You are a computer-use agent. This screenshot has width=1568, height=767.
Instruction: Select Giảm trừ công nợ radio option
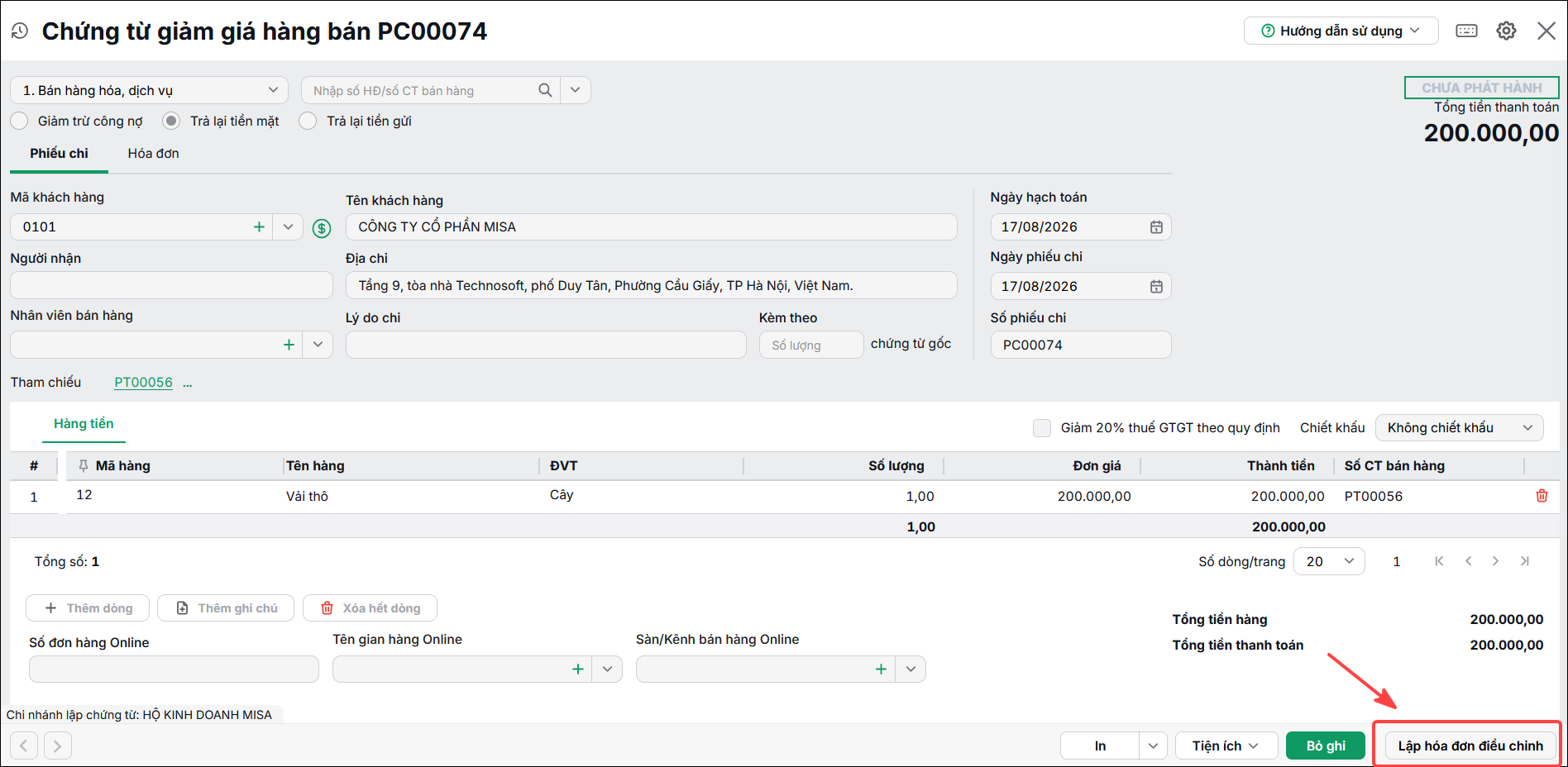[19, 121]
